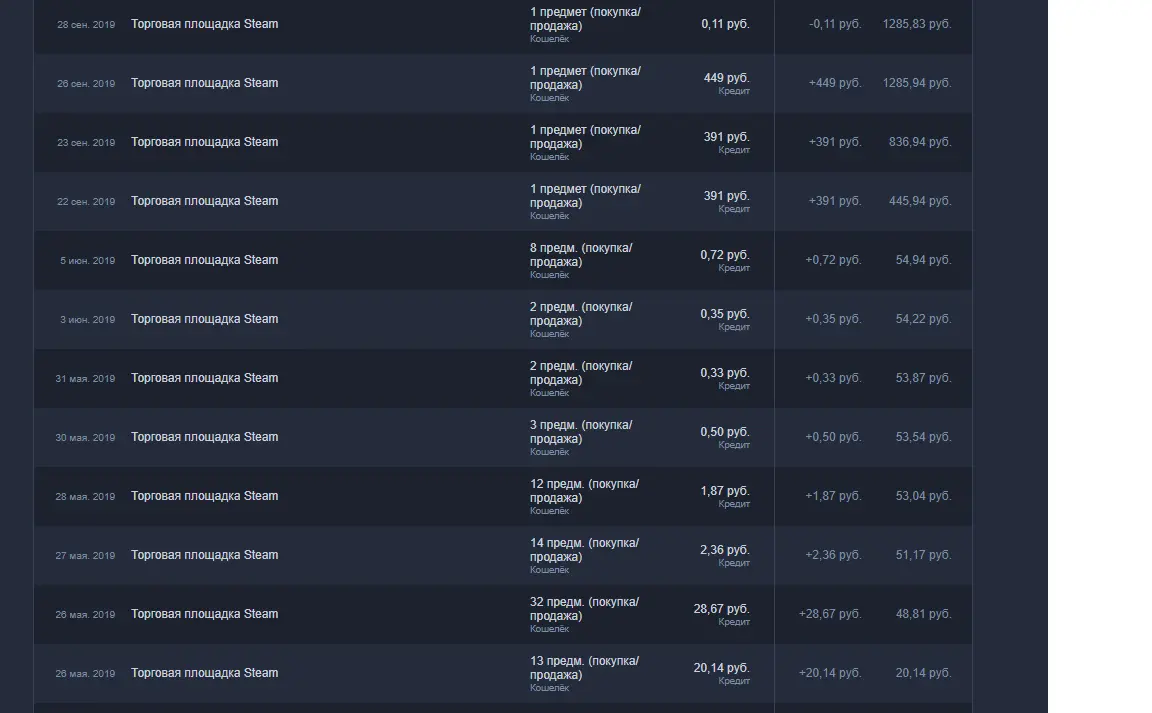Open the 32 предм. (покупка/продажа) entry

pyautogui.click(x=584, y=609)
